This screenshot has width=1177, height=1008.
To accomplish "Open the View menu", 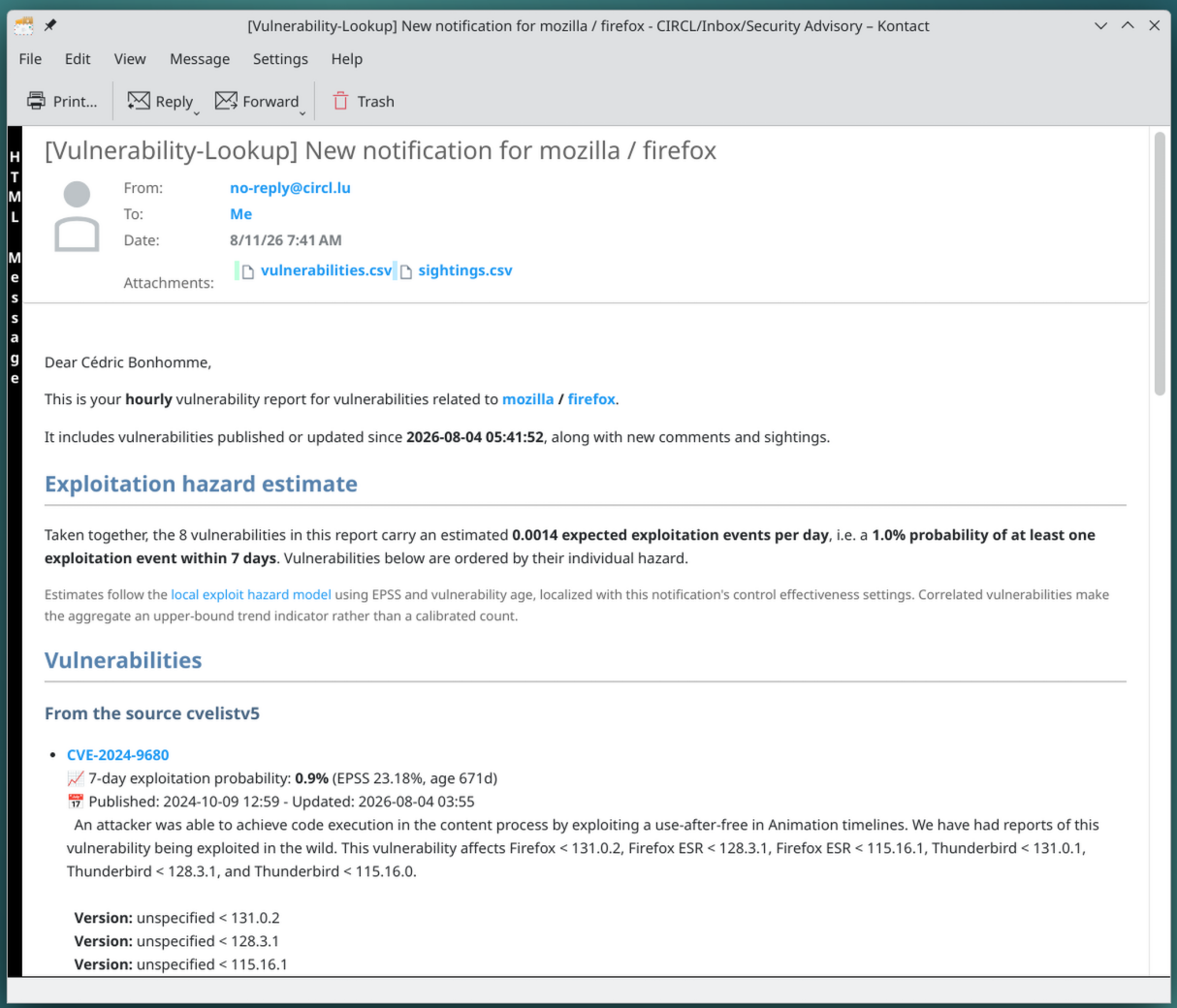I will [x=130, y=59].
